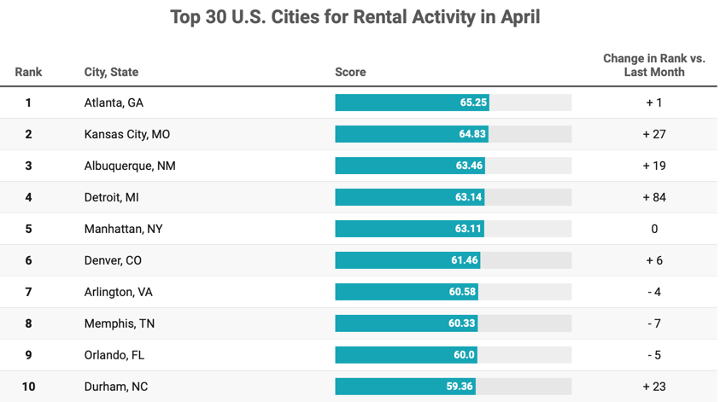Select Durham, NC in rank 10
This screenshot has height=402, width=720.
point(116,386)
